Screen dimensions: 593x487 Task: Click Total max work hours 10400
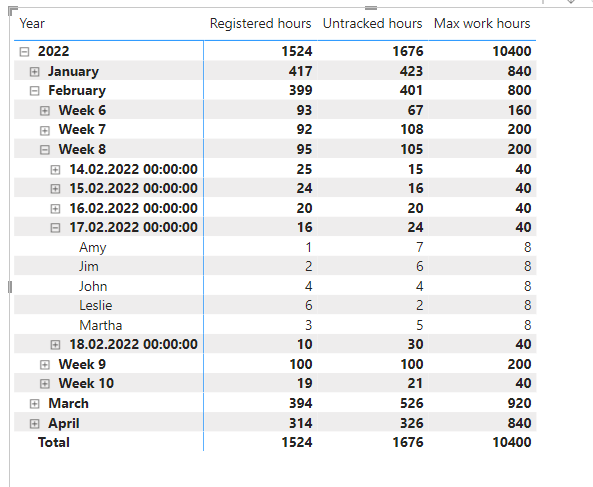pos(512,442)
